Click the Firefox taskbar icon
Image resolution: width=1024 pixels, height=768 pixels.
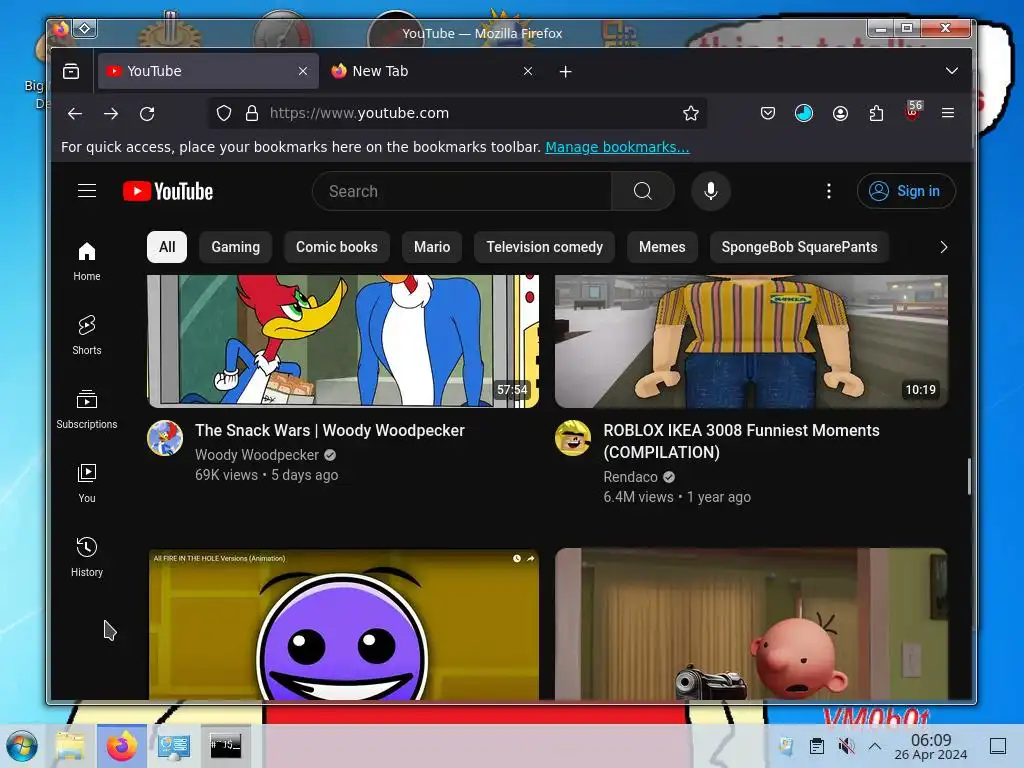(x=122, y=746)
